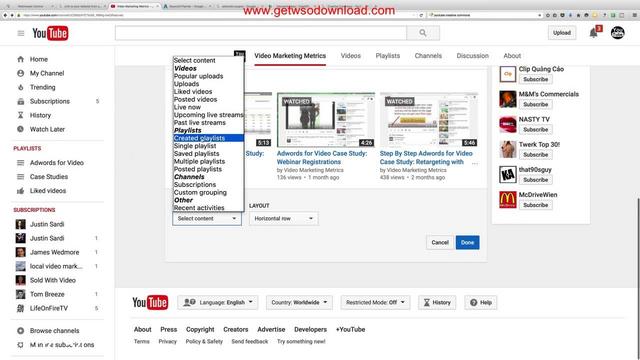Choose Upcoming live streams from the list
This screenshot has width=640, height=360.
[x=209, y=115]
